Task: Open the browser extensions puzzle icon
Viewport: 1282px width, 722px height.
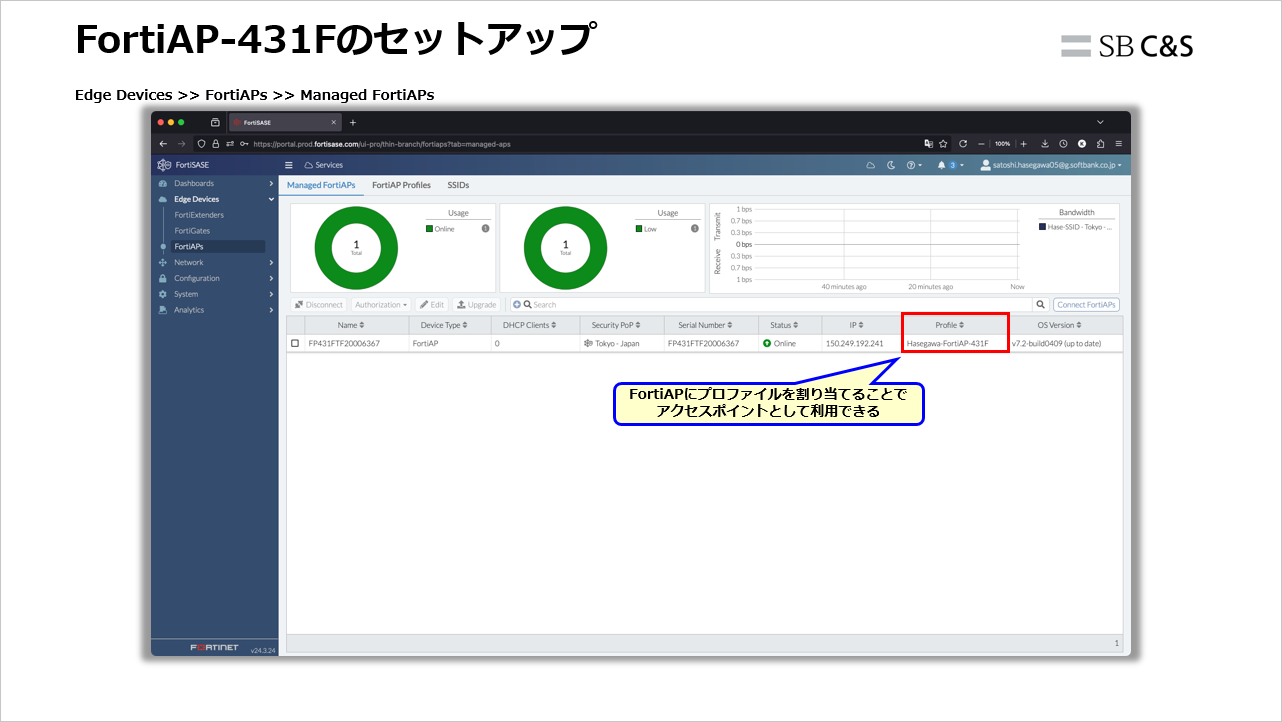Action: pos(1100,144)
